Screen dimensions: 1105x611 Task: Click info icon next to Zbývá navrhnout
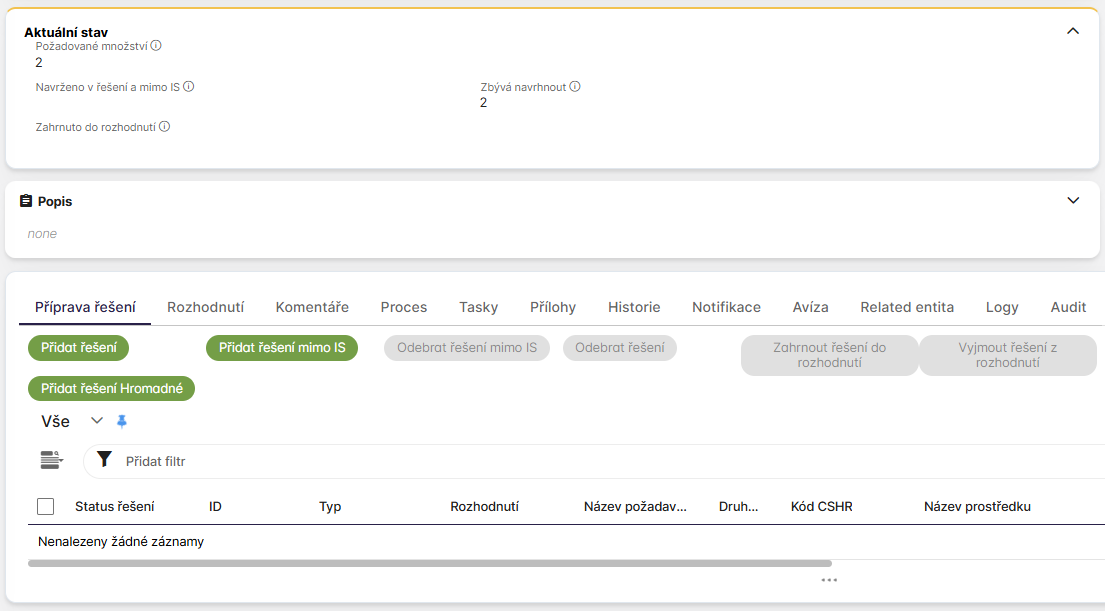click(575, 87)
